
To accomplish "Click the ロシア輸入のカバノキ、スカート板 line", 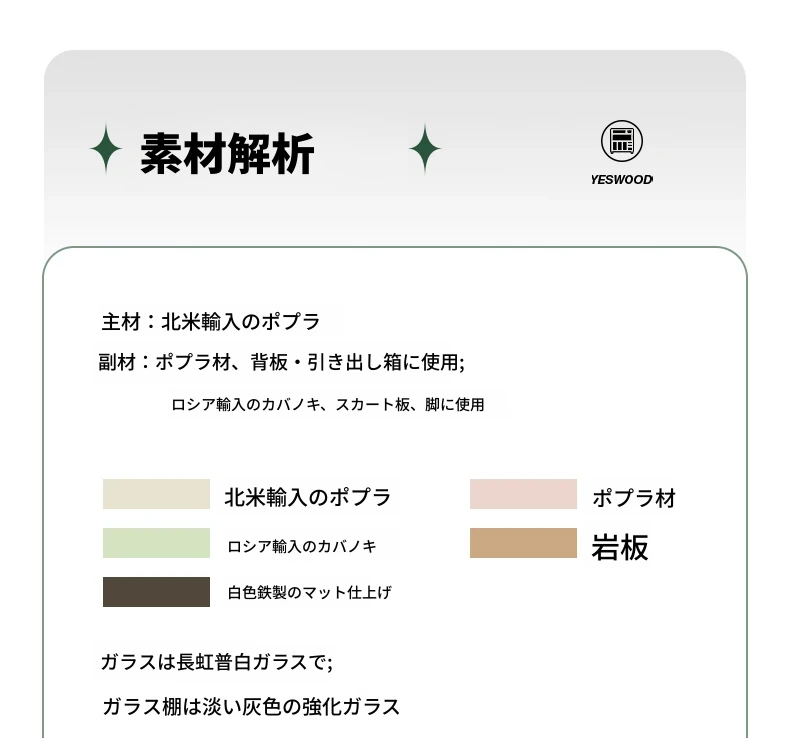I will click(328, 405).
